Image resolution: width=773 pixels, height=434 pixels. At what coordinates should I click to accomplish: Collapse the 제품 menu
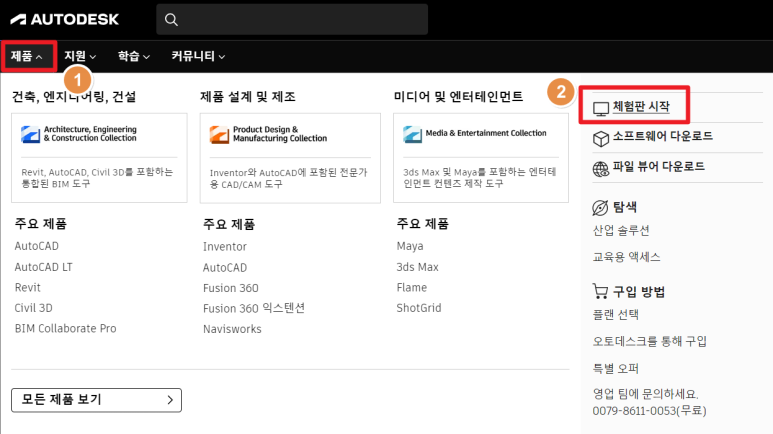27,56
